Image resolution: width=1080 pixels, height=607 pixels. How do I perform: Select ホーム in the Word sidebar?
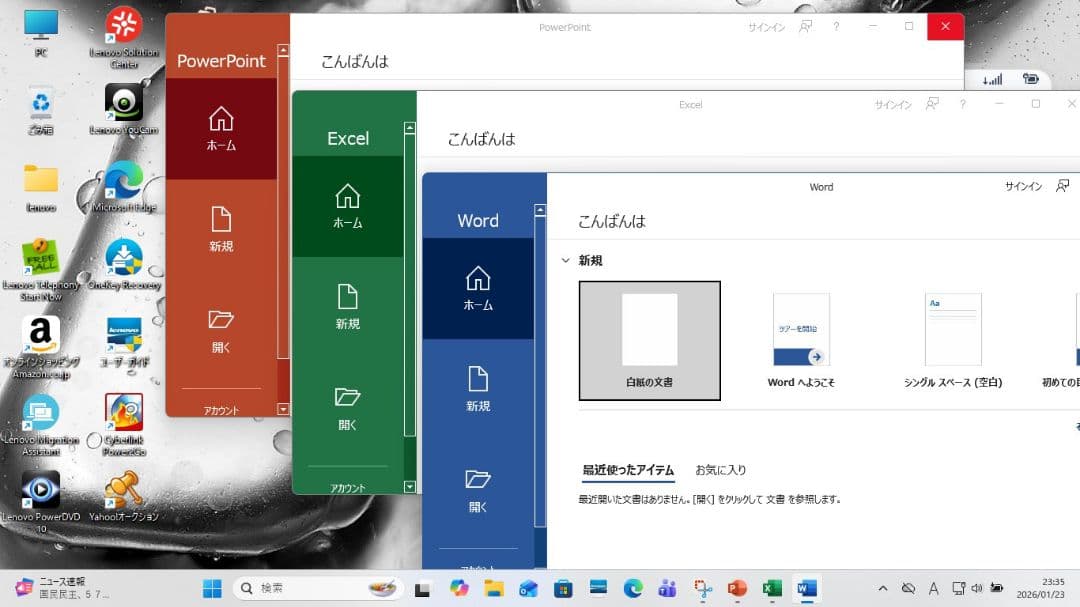click(477, 289)
